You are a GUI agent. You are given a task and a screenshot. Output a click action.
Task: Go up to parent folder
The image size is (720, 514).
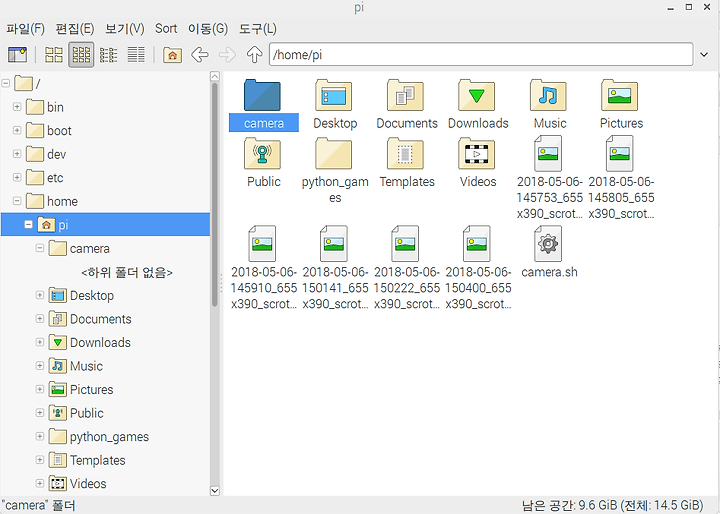coord(254,55)
